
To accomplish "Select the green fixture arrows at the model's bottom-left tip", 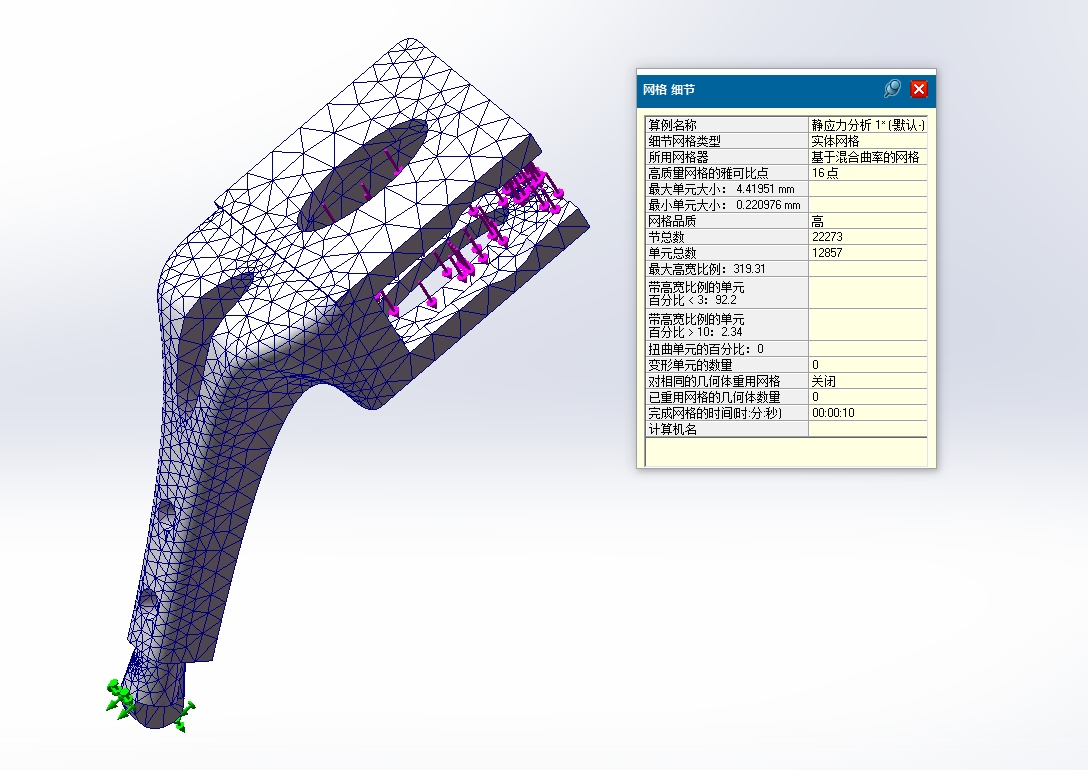I will point(121,699).
